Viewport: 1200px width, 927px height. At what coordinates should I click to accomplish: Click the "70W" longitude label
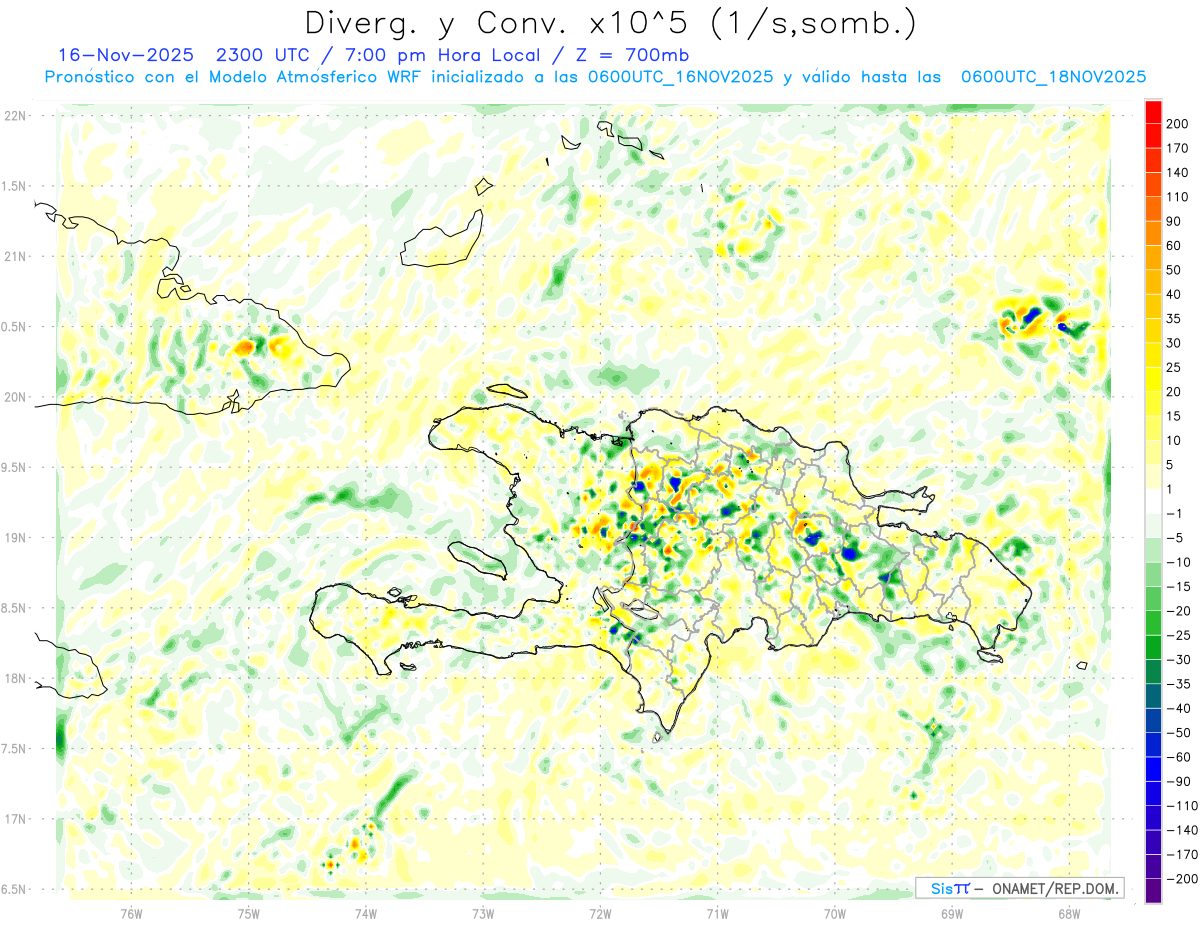[x=835, y=912]
